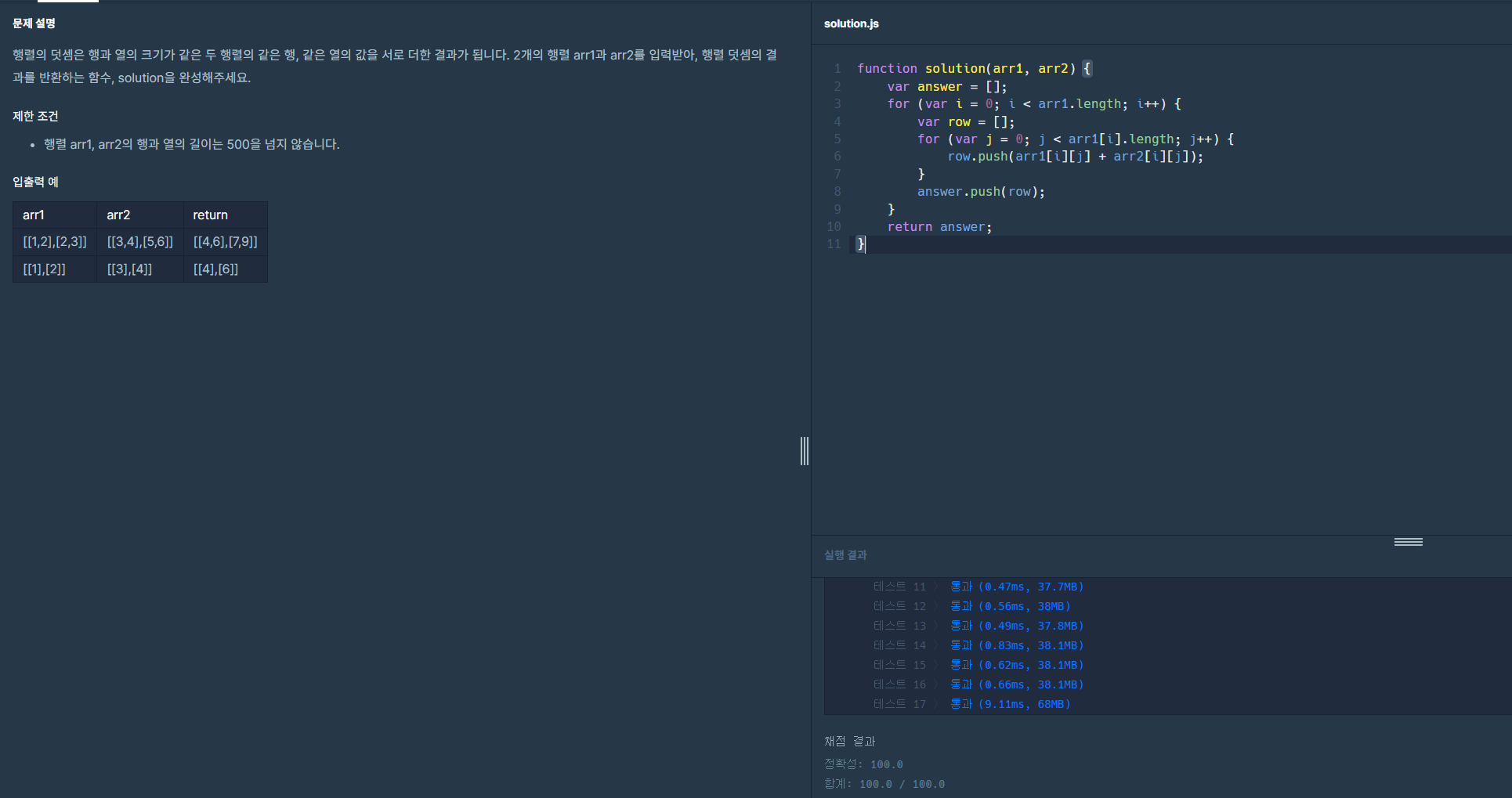Viewport: 1512px width, 798px height.
Task: Click 테스트 16 result row
Action: coord(978,684)
